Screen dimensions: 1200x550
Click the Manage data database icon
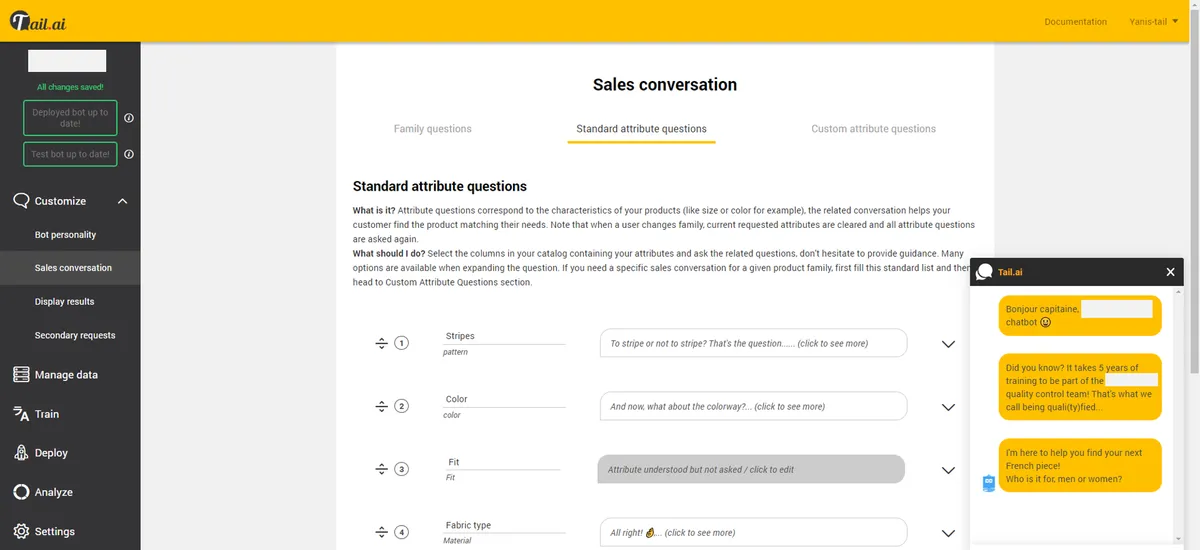point(20,374)
